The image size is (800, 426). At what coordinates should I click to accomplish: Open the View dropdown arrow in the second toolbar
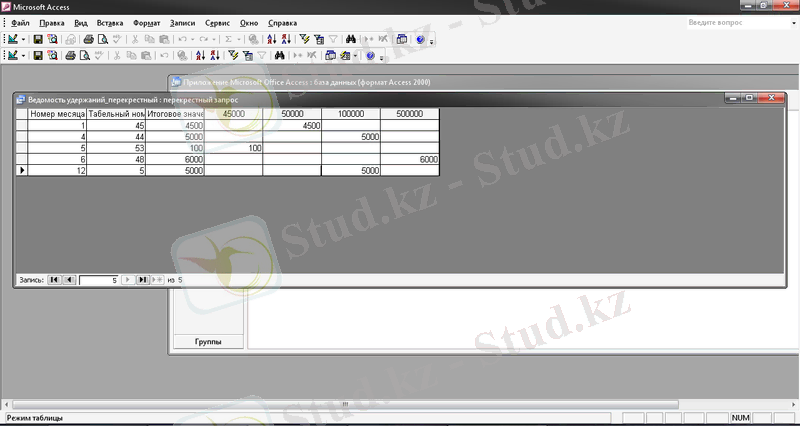[x=23, y=56]
